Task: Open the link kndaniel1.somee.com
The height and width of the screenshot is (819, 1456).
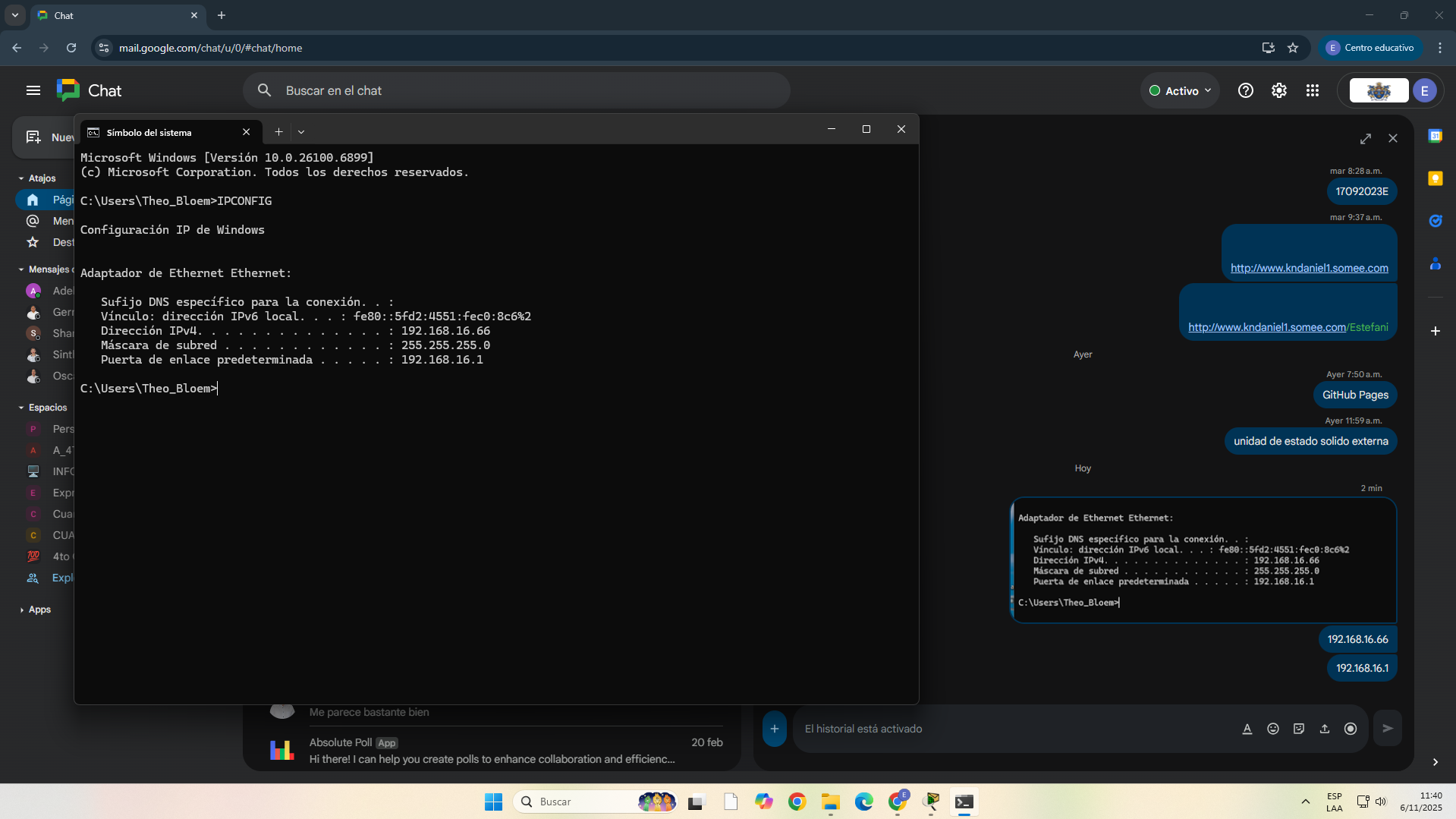Action: (1309, 267)
